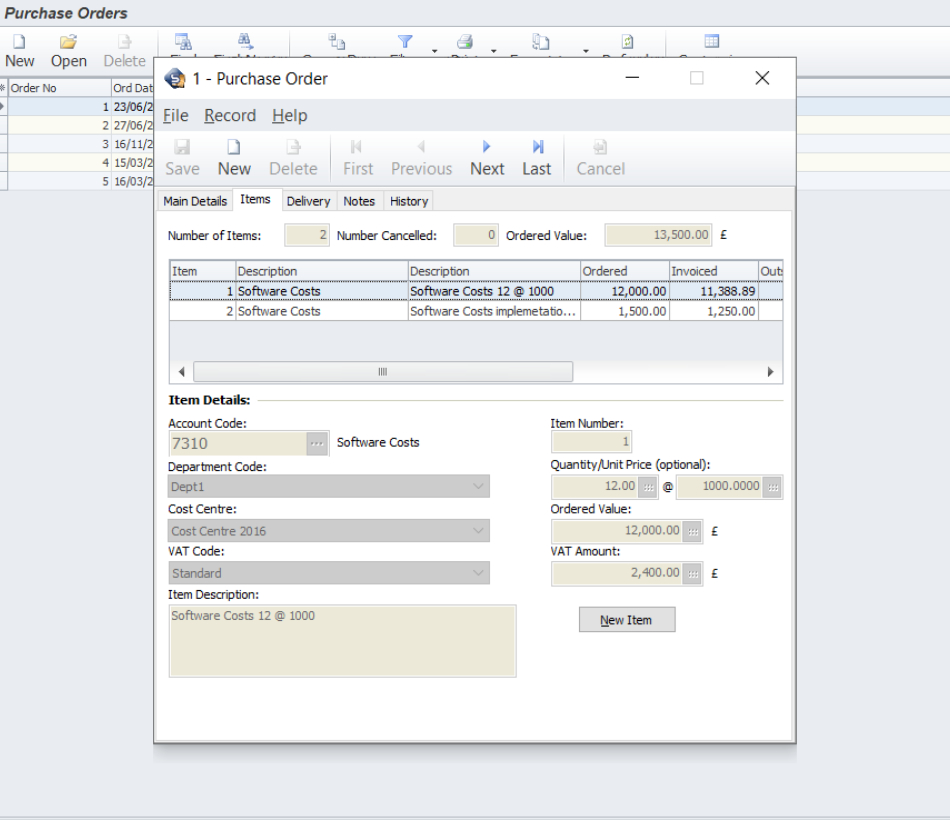Open the Record menu
This screenshot has width=950, height=820.
(230, 115)
